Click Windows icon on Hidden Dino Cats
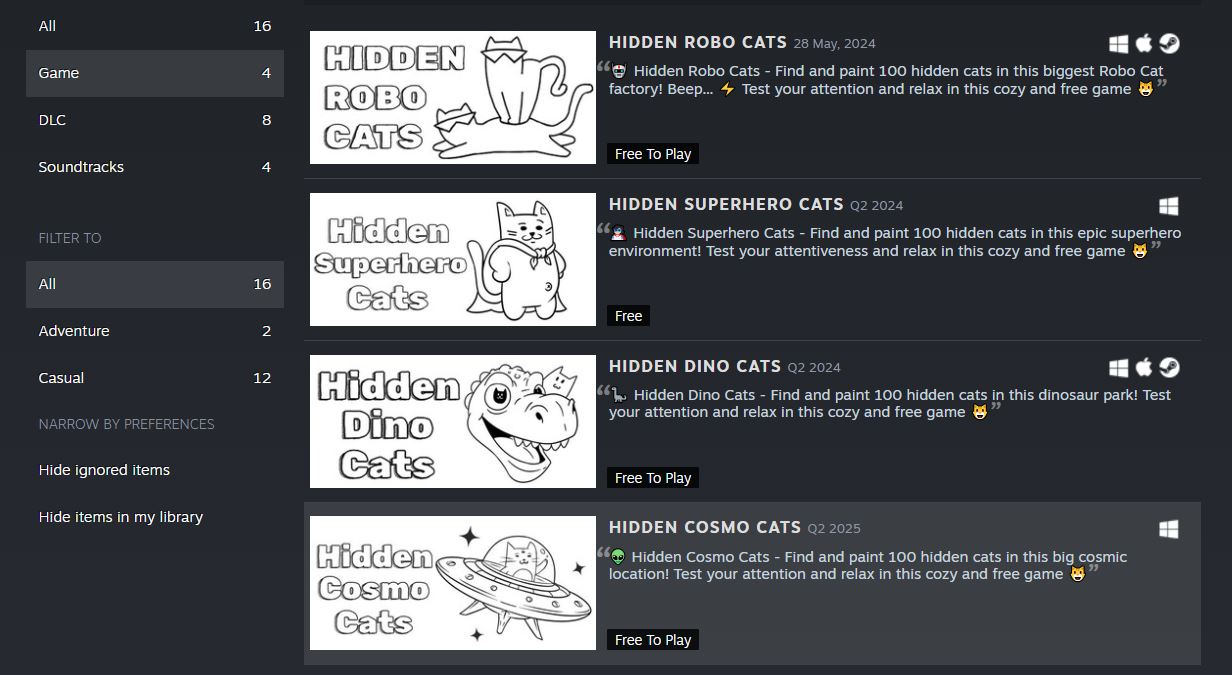This screenshot has height=675, width=1232. click(x=1119, y=368)
